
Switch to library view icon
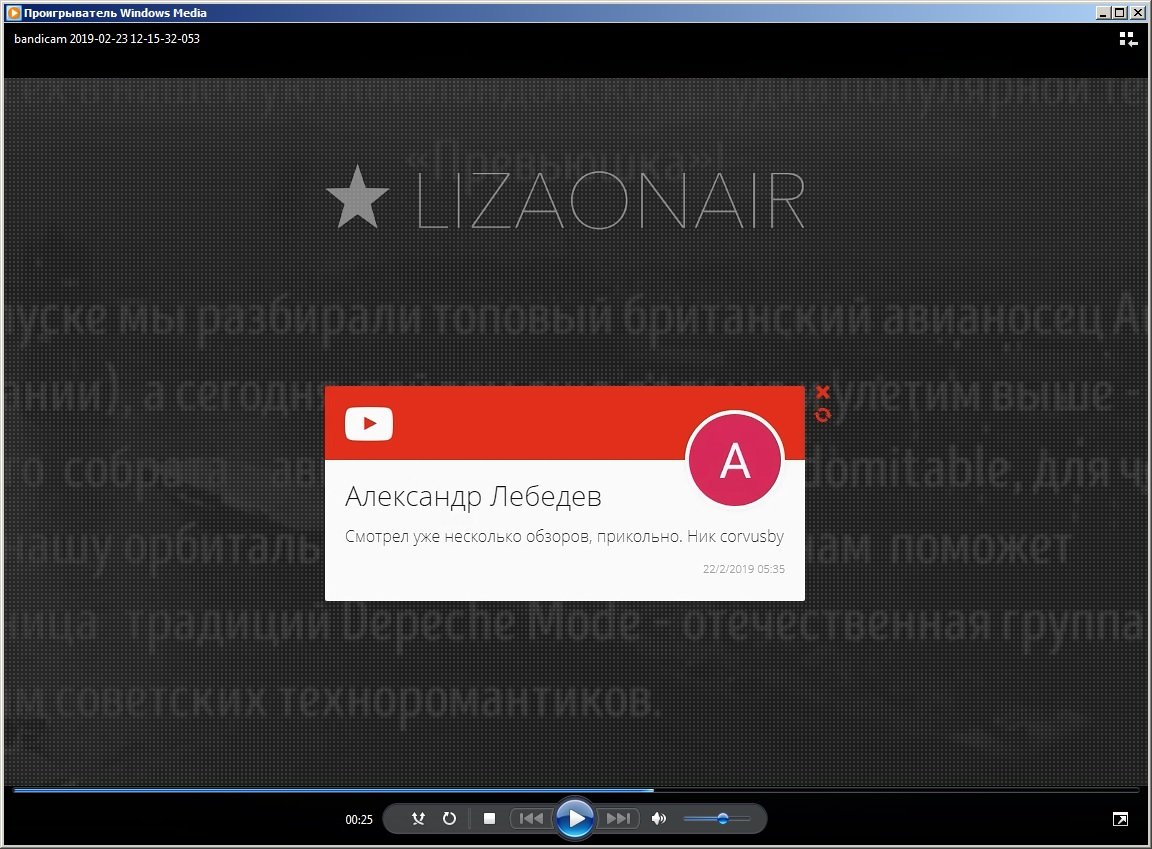click(1128, 39)
